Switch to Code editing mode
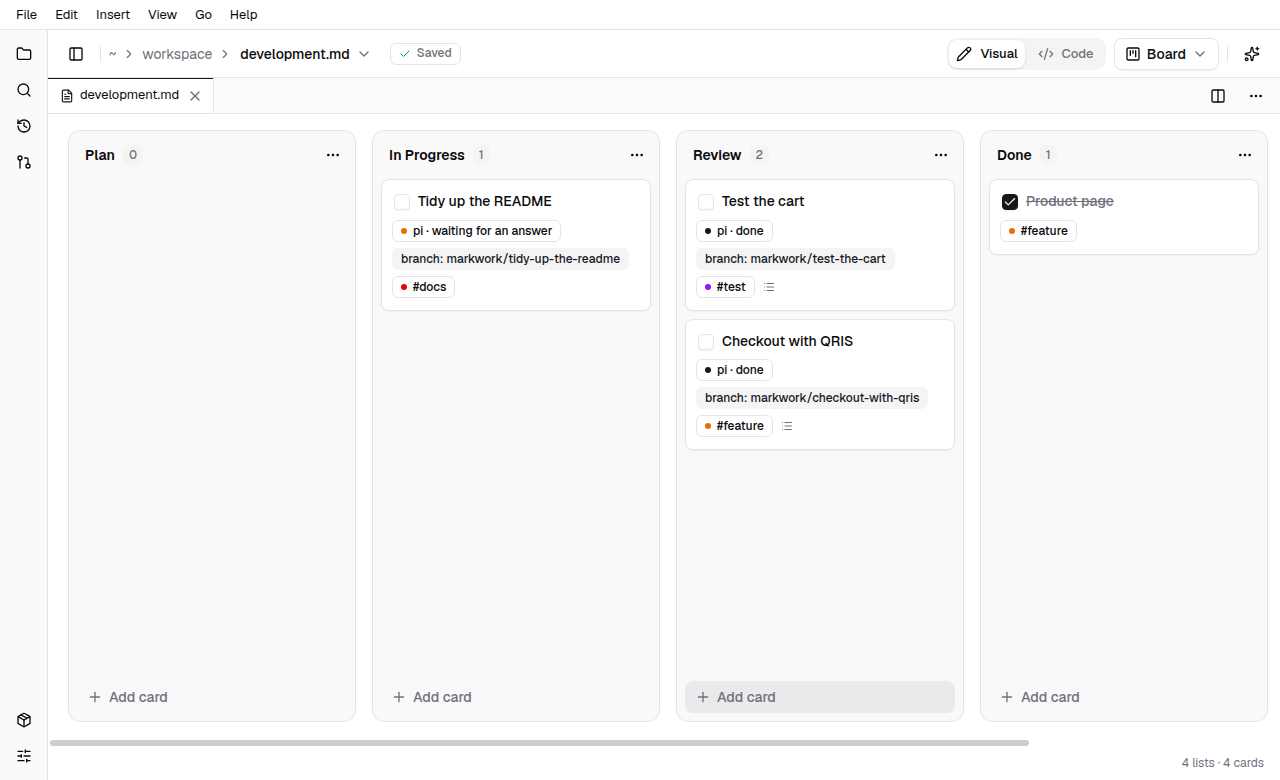Screen dimensions: 1280x780 [1066, 54]
